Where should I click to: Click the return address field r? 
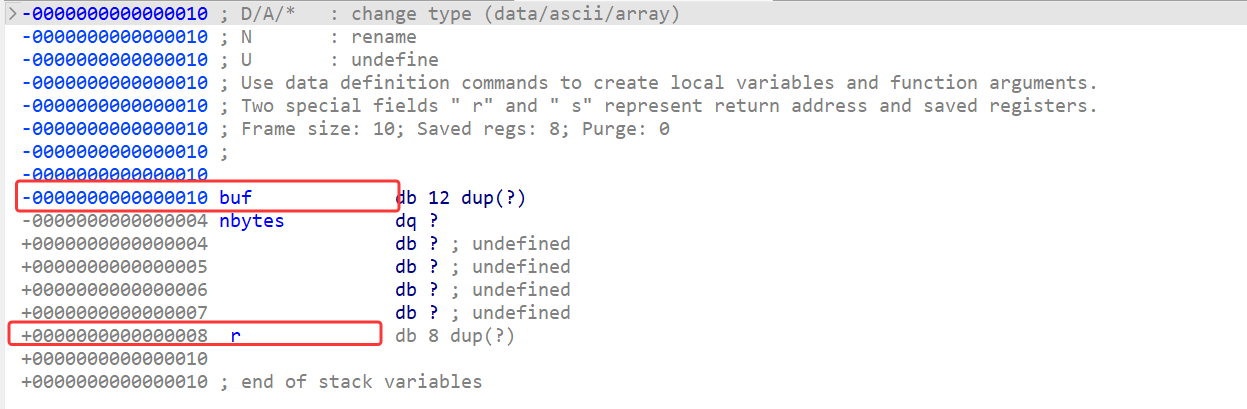click(x=236, y=336)
